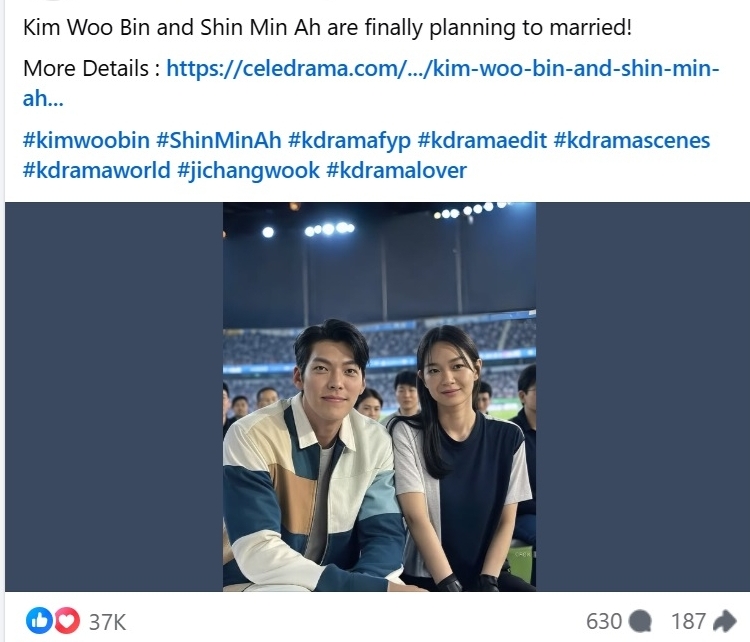Click the blue thumbs-up Like reaction icon
750x642 pixels.
click(x=39, y=620)
